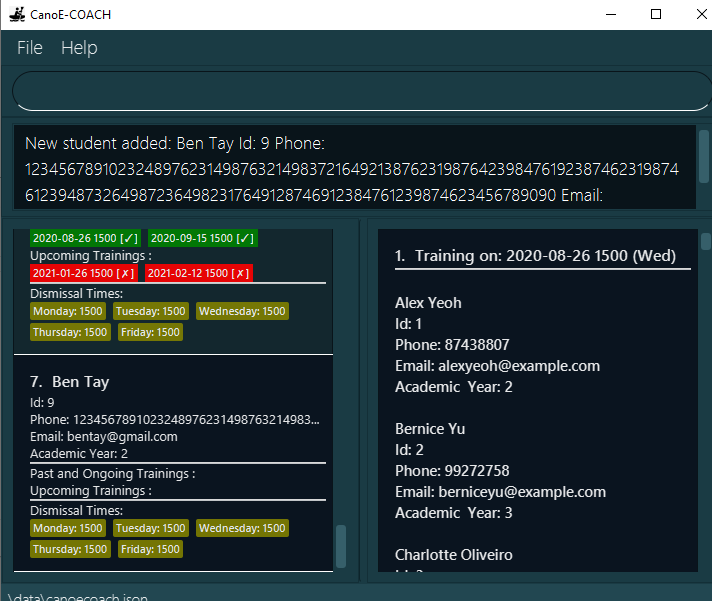This screenshot has height=601, width=712.
Task: Click email bentay@gmail.com
Action: tap(104, 437)
